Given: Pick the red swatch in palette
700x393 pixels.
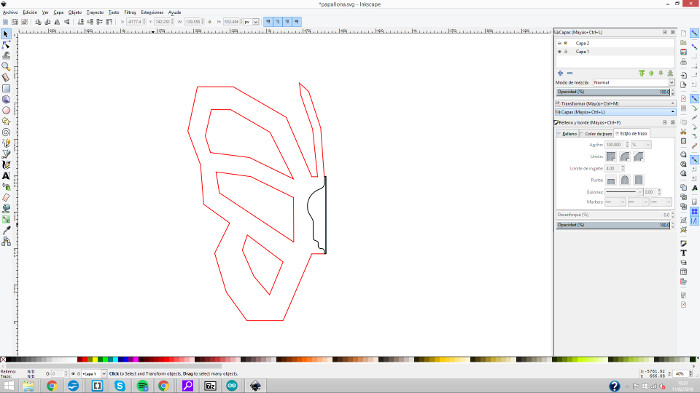Looking at the screenshot, I should coord(85,360).
